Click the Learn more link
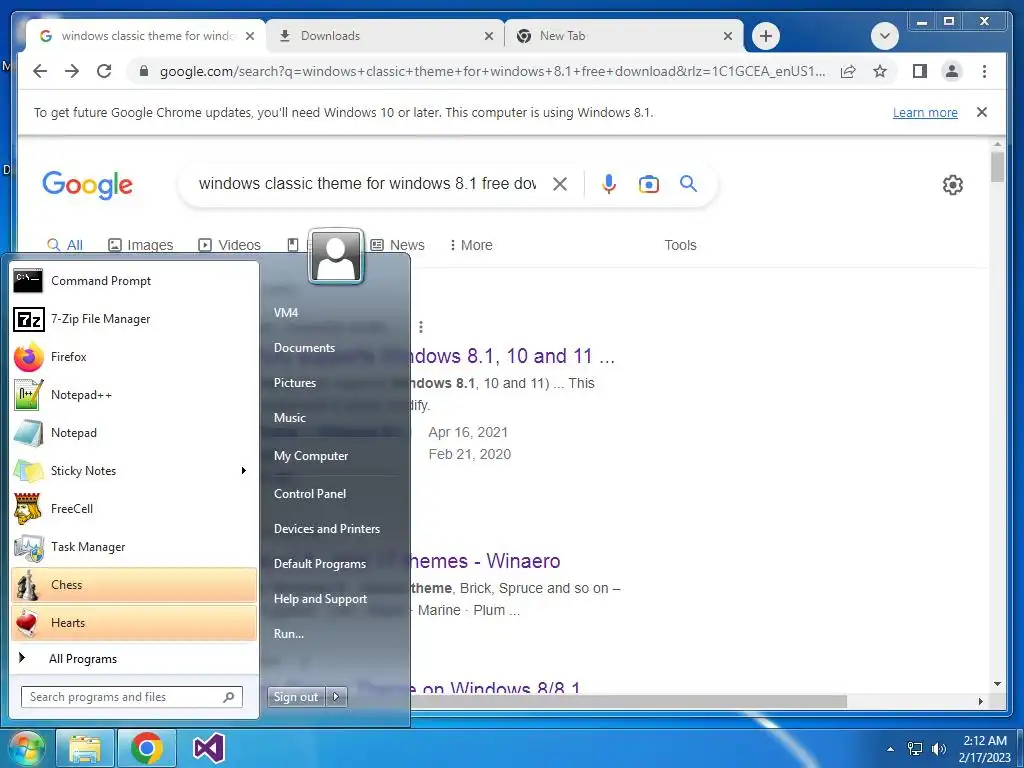Screen dimensions: 1024x768 pyautogui.click(x=925, y=112)
